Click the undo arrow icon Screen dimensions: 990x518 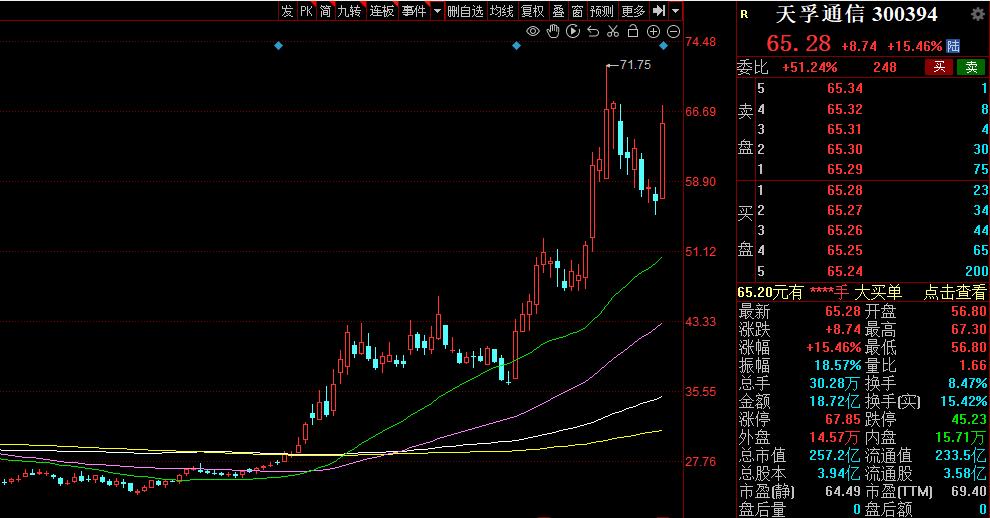pos(592,32)
